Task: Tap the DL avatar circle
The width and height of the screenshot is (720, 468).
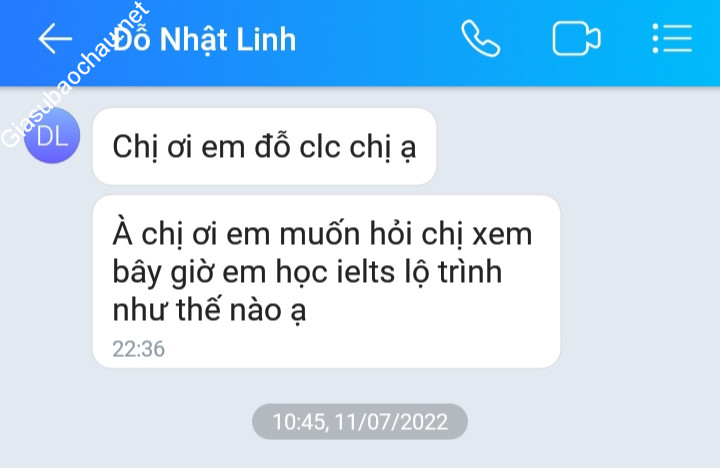Action: pos(52,136)
